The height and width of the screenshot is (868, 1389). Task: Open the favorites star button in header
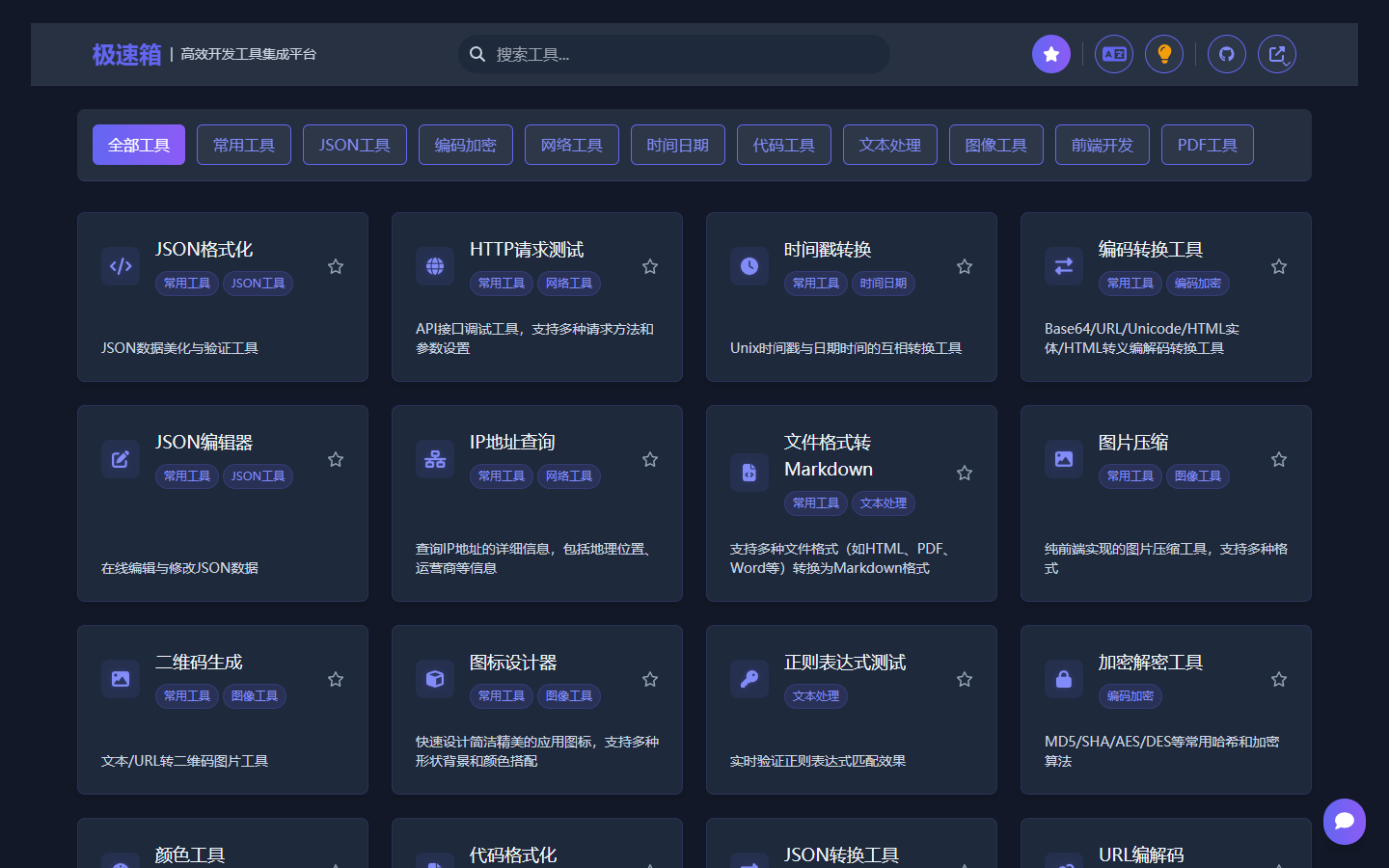coord(1051,54)
